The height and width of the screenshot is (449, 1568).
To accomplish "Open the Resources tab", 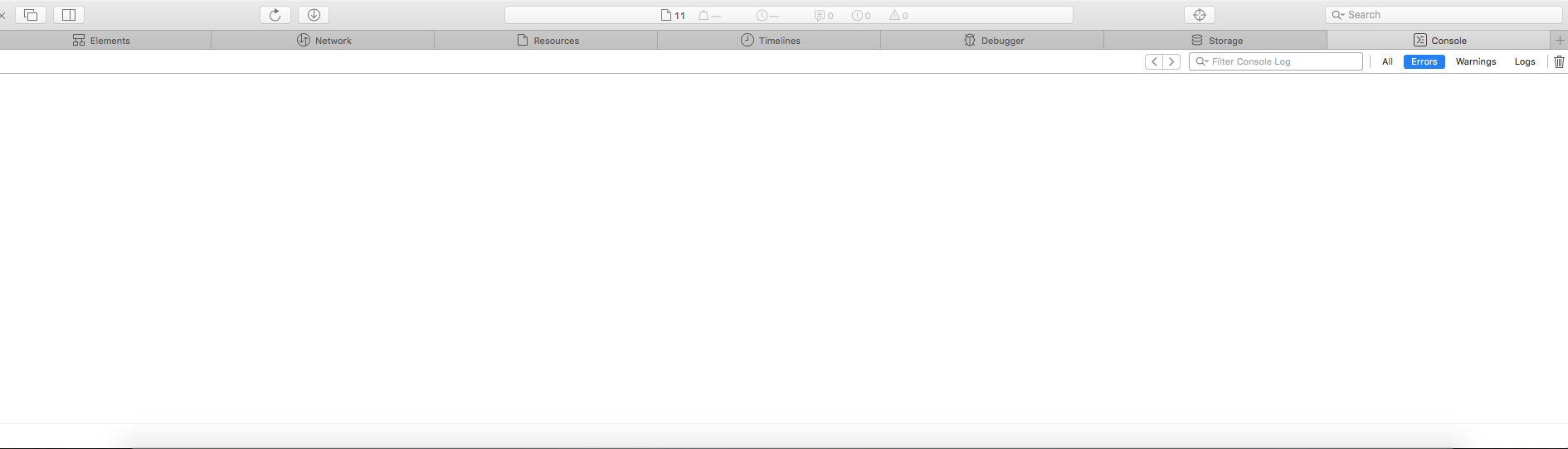I will coord(547,40).
